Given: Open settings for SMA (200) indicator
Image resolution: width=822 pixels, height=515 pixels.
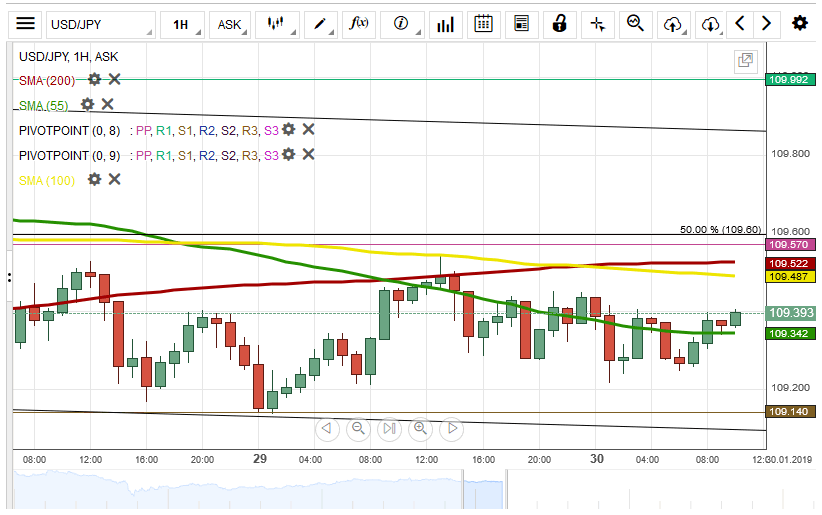Looking at the screenshot, I should tap(94, 79).
